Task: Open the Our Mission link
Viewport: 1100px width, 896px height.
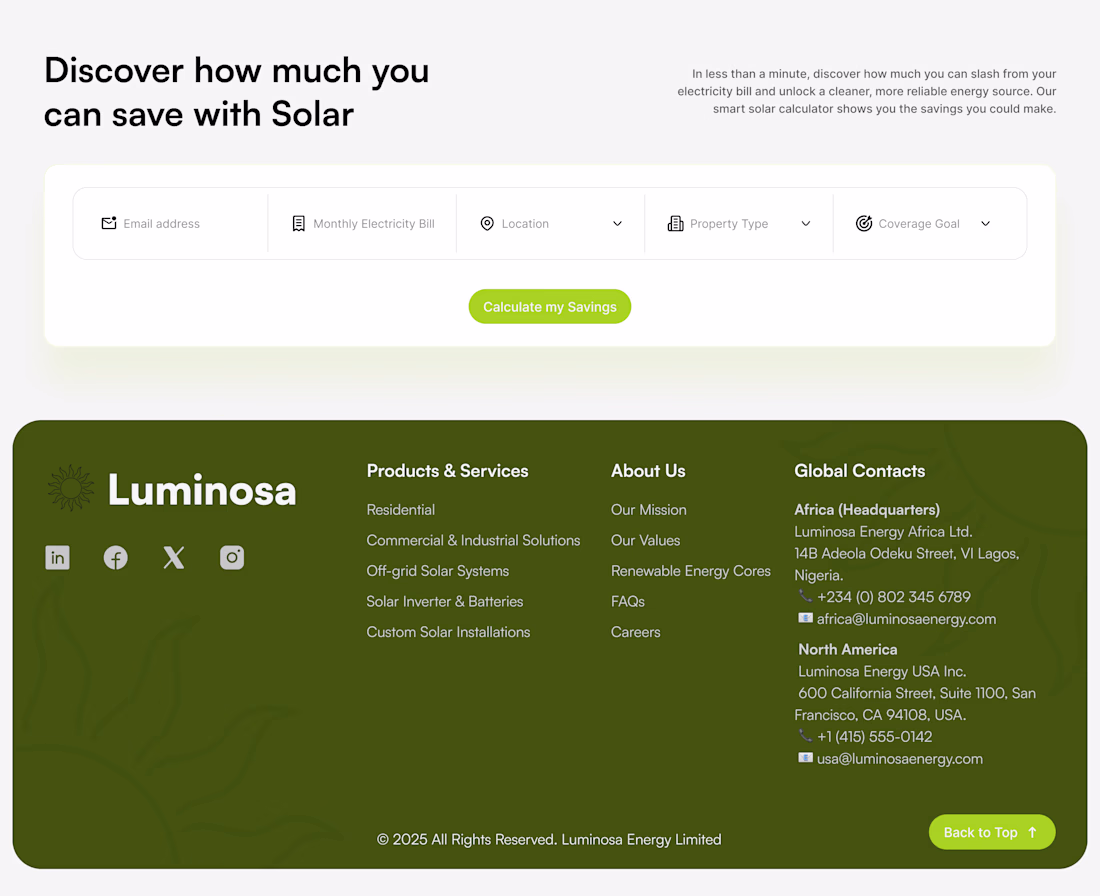Action: click(x=649, y=510)
